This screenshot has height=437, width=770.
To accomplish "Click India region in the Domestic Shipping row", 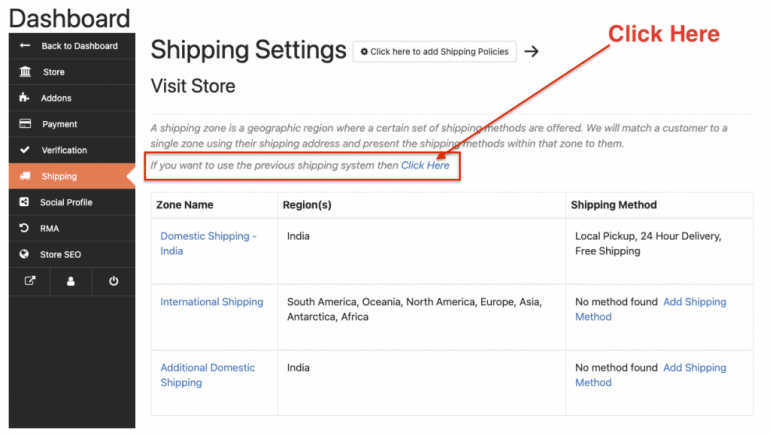I will point(298,236).
